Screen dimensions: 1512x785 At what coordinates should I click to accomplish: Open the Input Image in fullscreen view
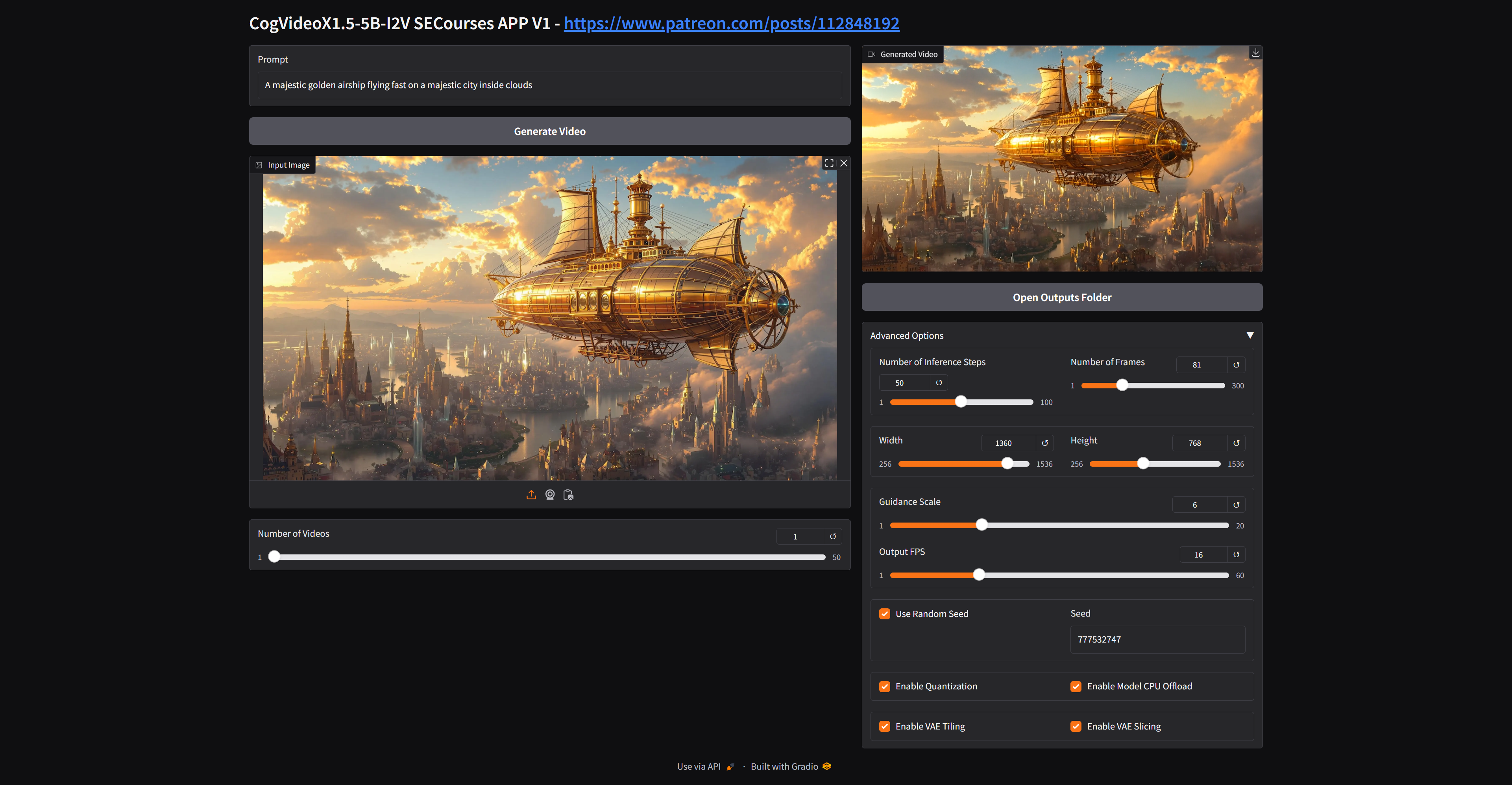tap(829, 163)
